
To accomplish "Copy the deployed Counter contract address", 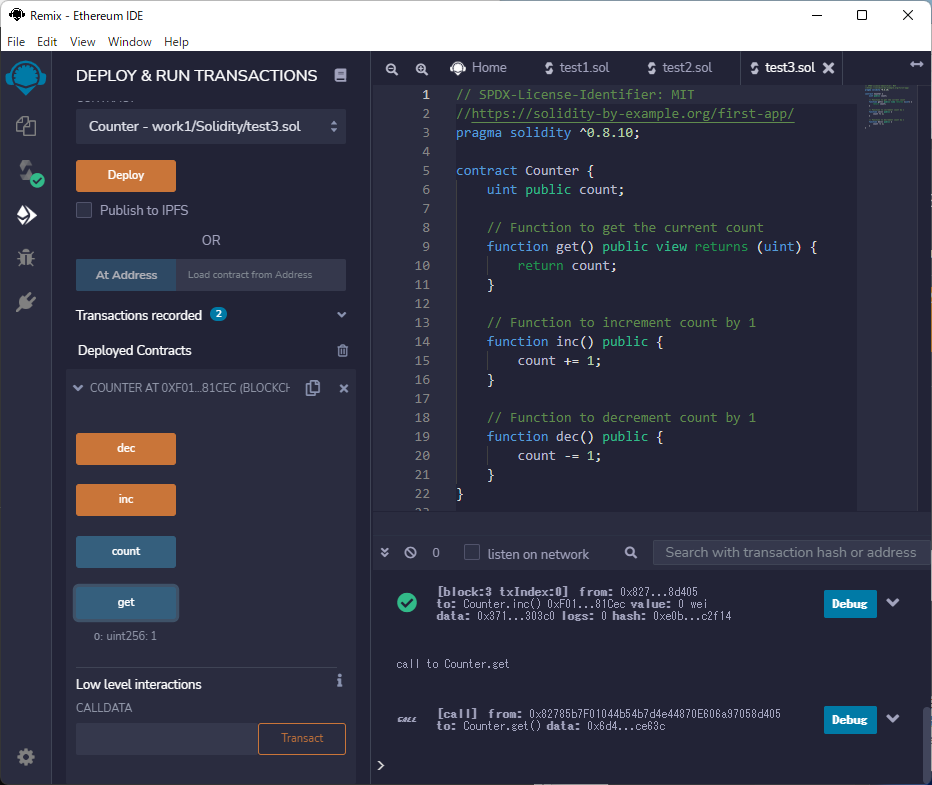I will coord(313,388).
